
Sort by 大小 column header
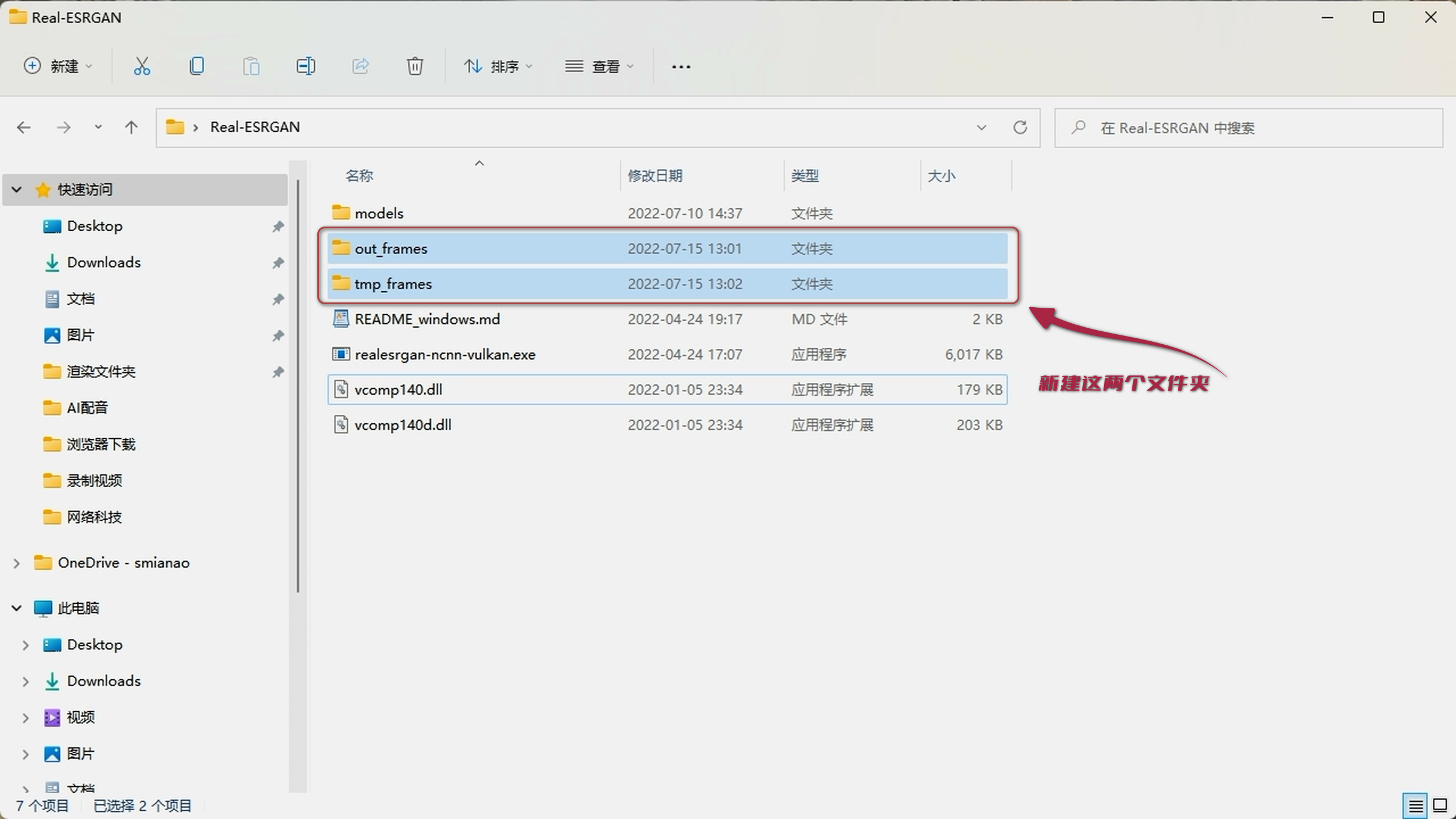[941, 176]
